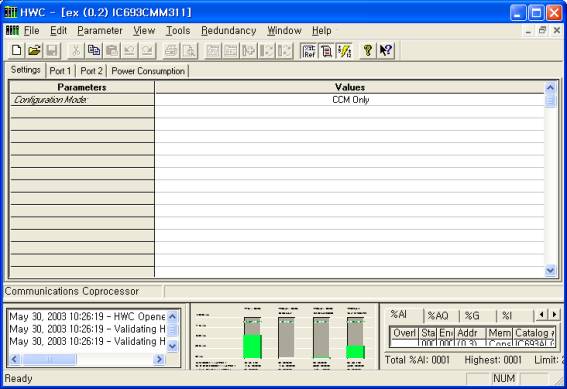Open the Parameter menu
567x389 pixels.
pos(100,31)
